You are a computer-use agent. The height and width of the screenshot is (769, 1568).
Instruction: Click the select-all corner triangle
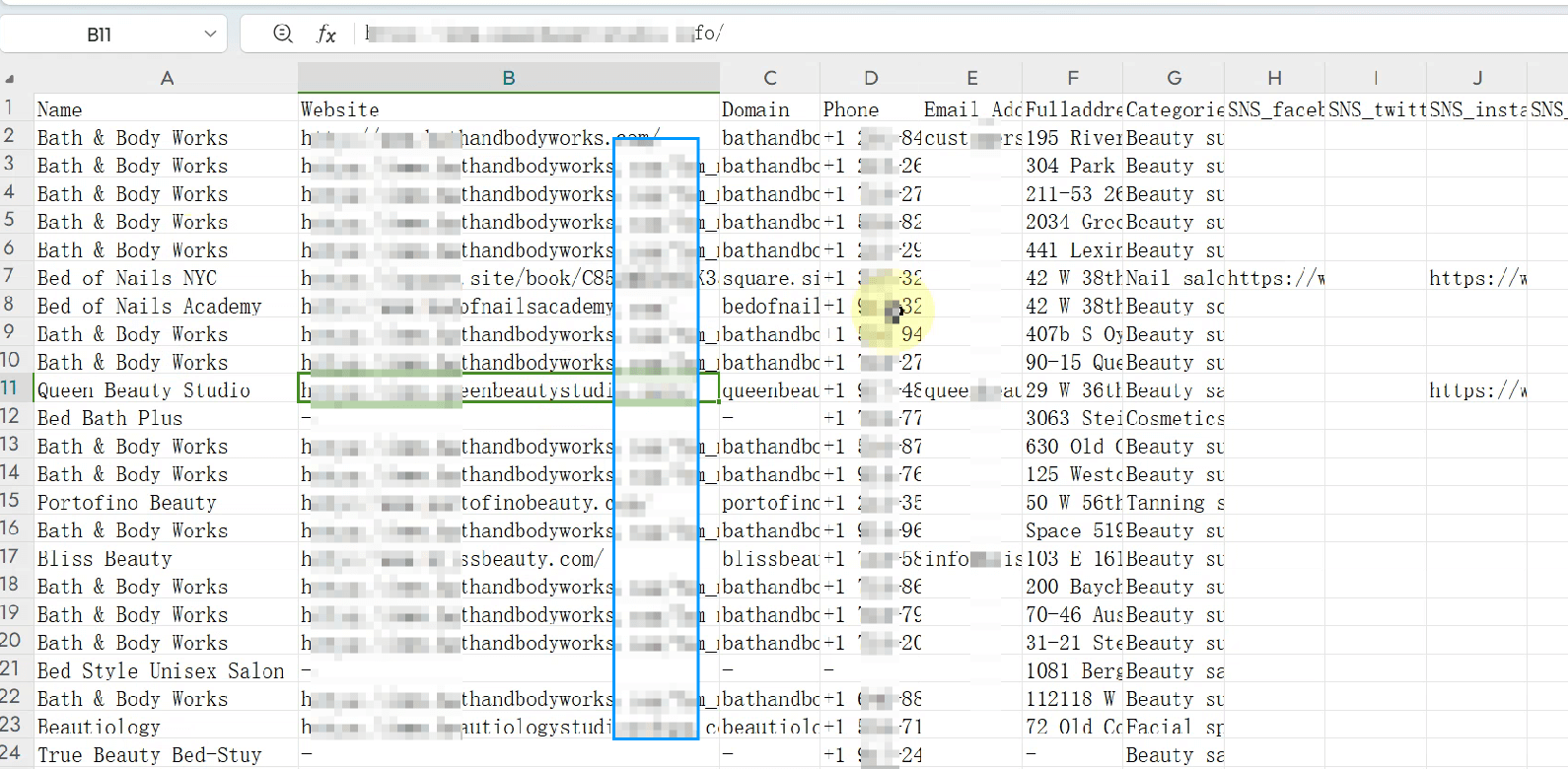tap(10, 79)
